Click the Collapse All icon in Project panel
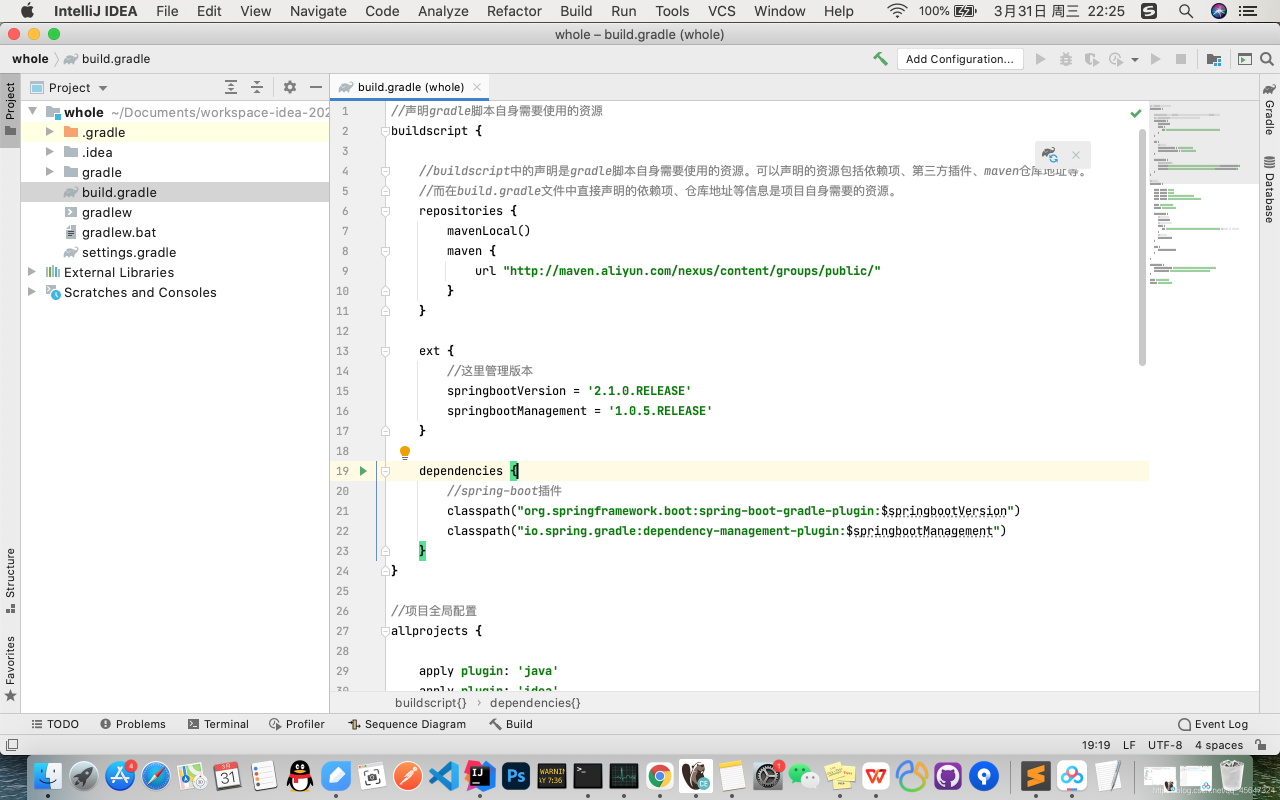This screenshot has height=800, width=1280. (257, 87)
